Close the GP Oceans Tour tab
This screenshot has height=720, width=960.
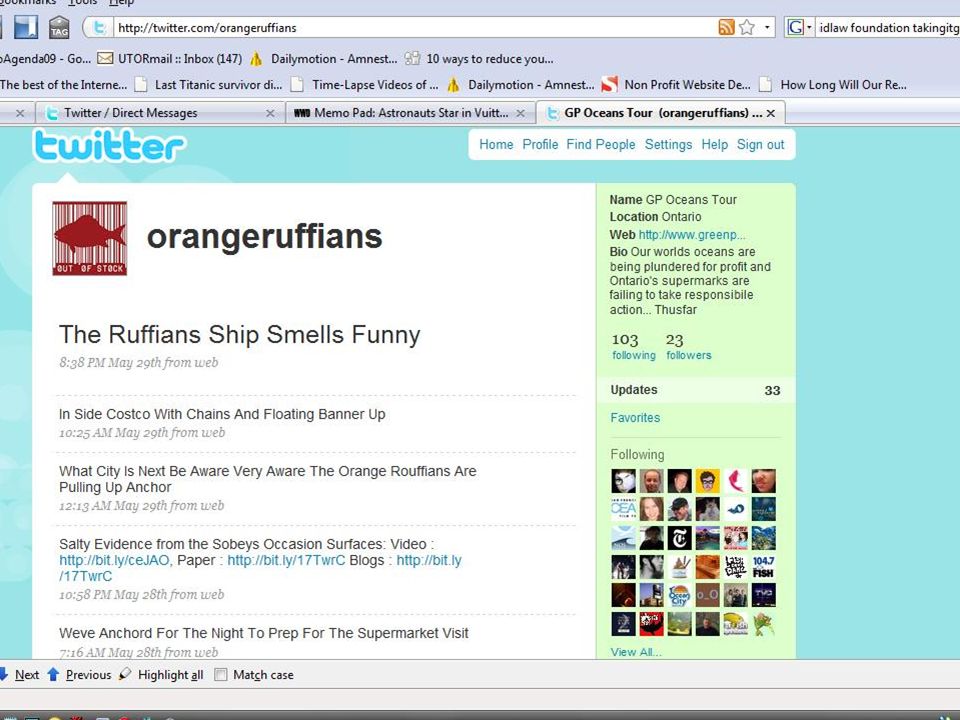point(771,113)
